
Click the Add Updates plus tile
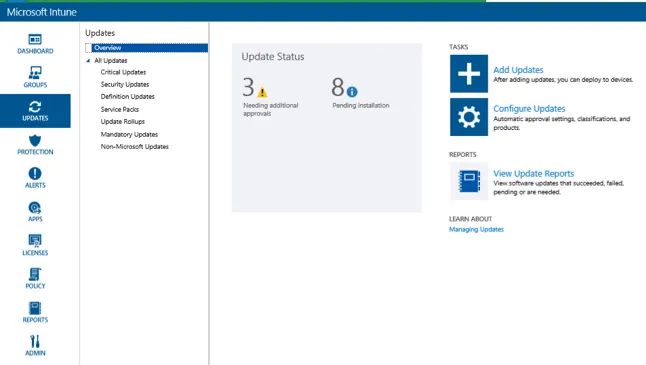coord(469,74)
